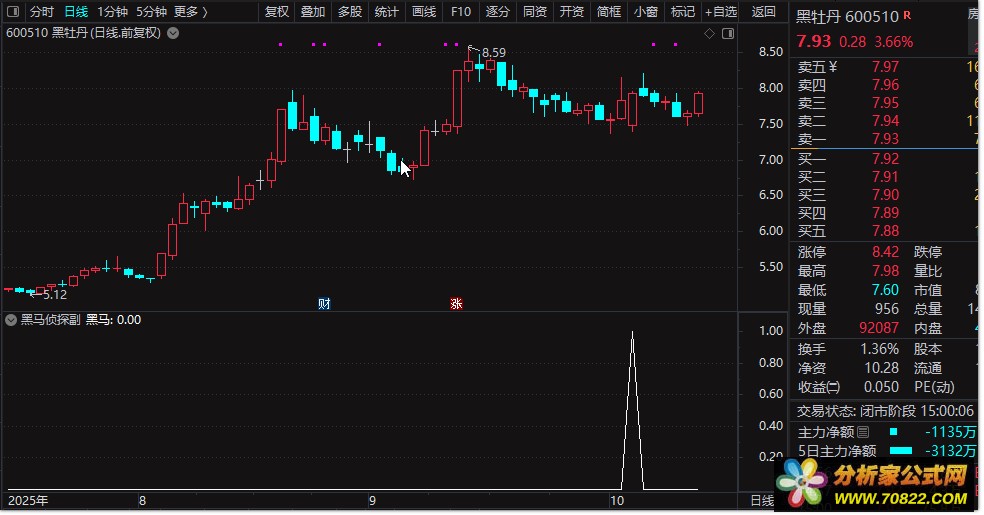This screenshot has height=515, width=984.
Task: Click the red R margin-trading badge
Action: pyautogui.click(x=907, y=15)
